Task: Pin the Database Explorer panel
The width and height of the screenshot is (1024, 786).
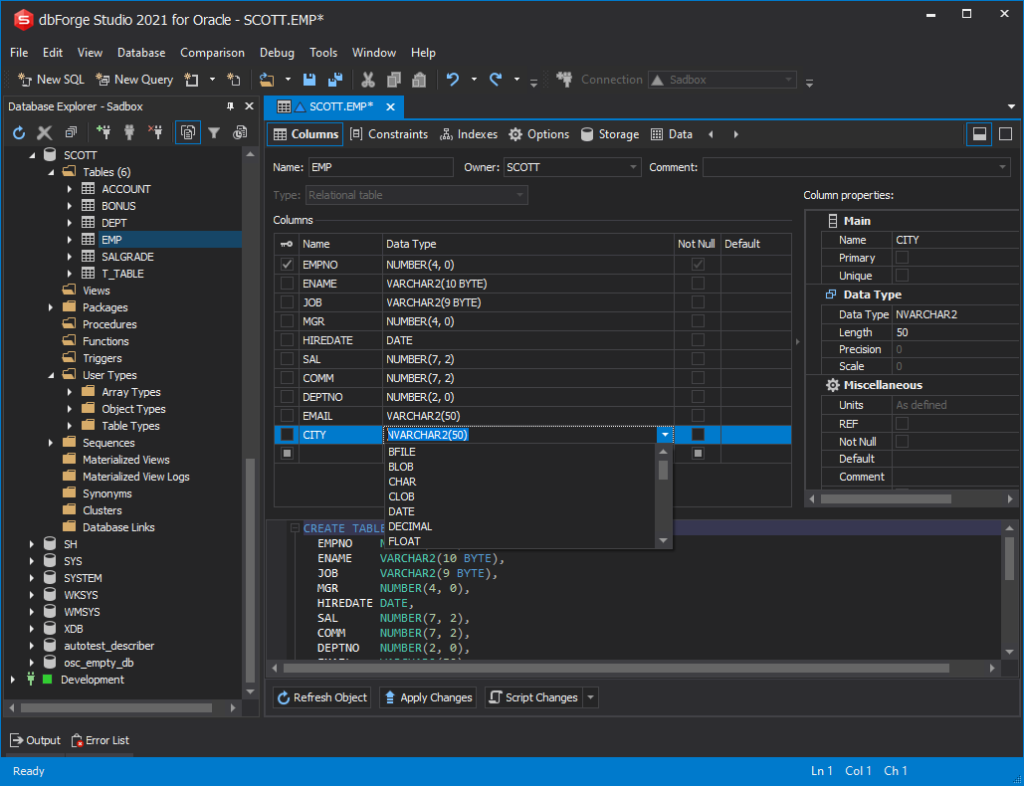Action: (230, 105)
